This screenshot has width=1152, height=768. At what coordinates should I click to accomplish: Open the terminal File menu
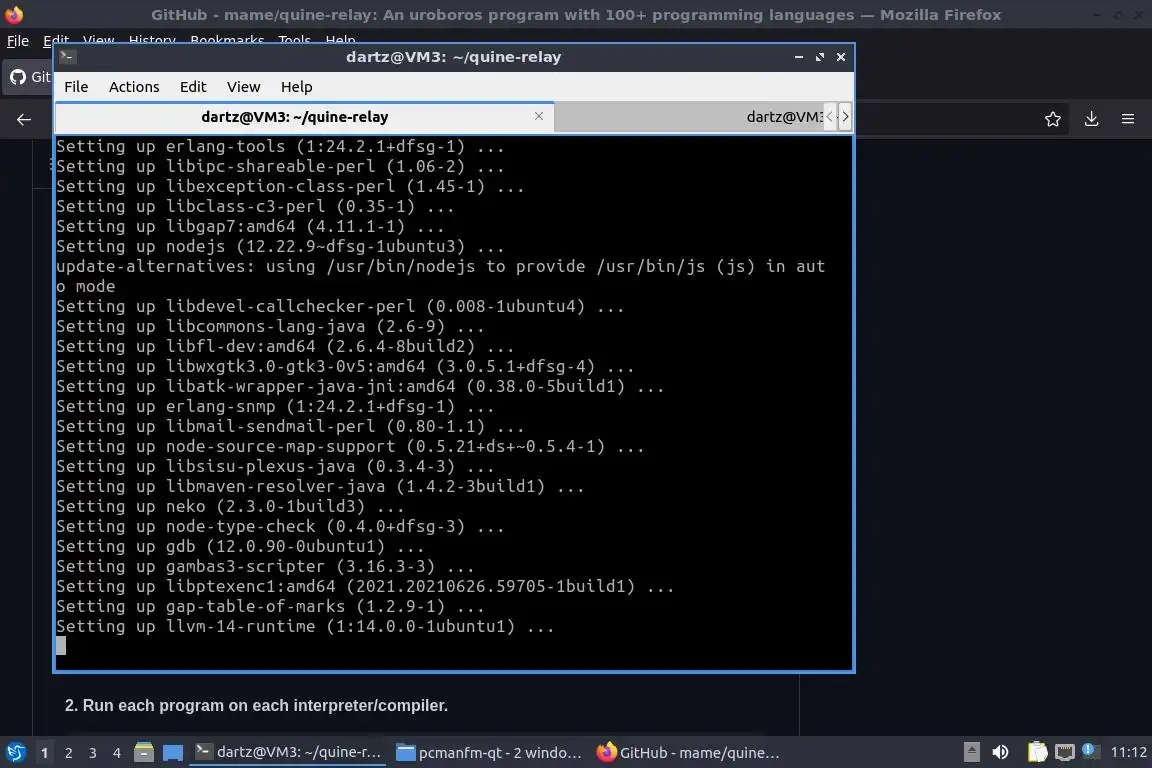point(76,87)
